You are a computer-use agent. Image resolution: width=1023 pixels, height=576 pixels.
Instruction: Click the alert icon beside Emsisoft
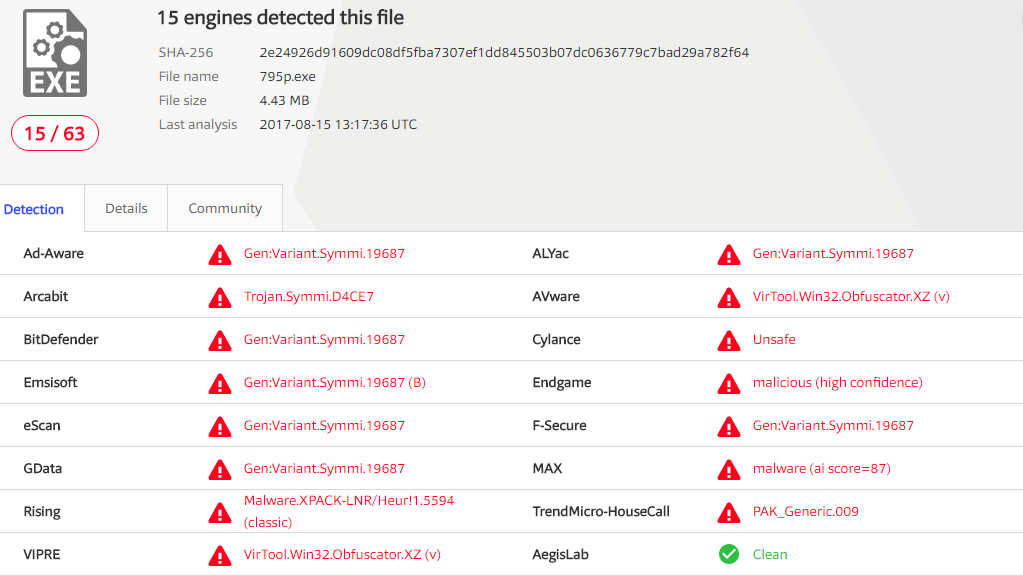point(219,383)
